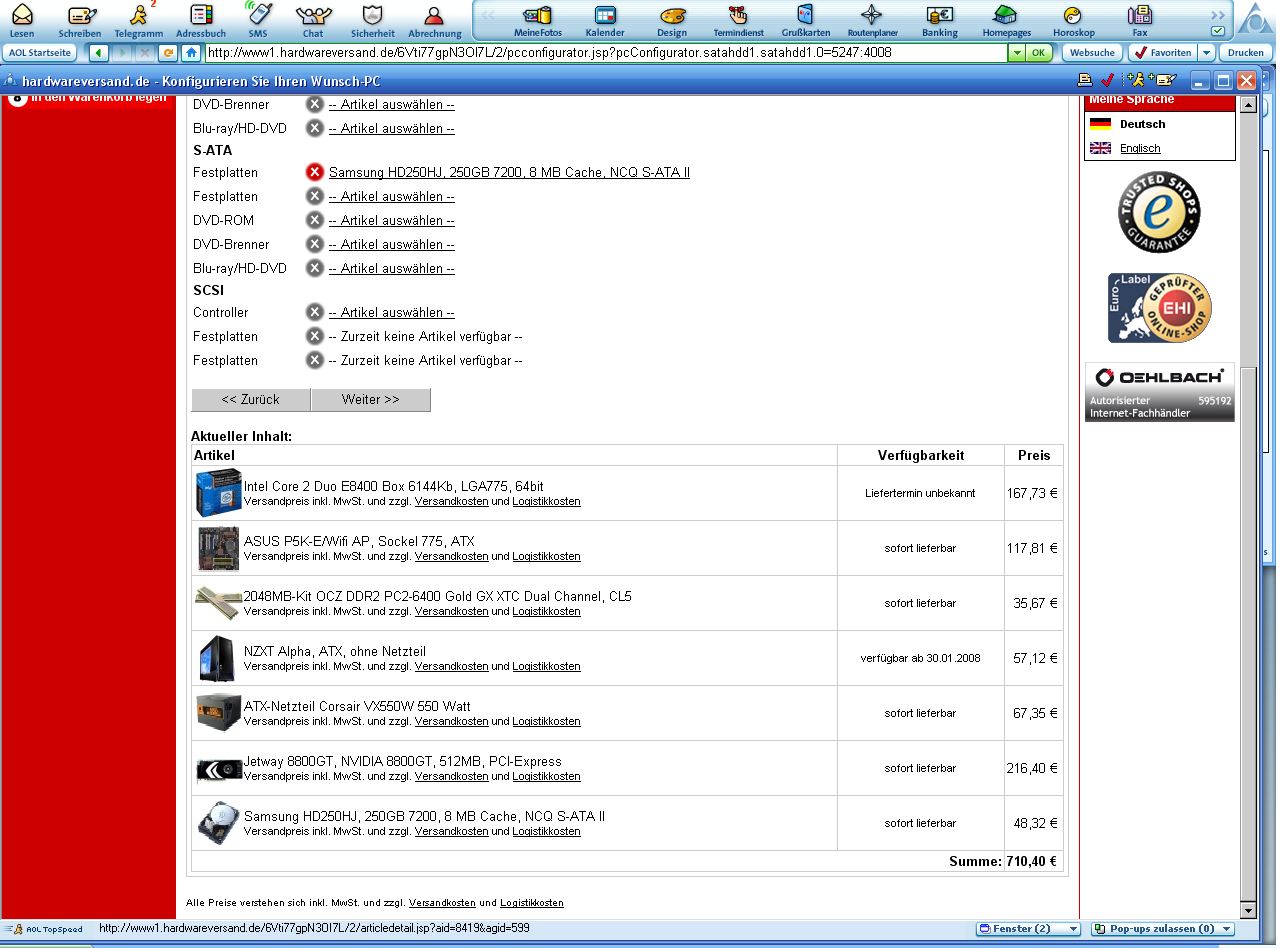The width and height of the screenshot is (1280, 948).
Task: Click the Websuche button
Action: [1091, 53]
